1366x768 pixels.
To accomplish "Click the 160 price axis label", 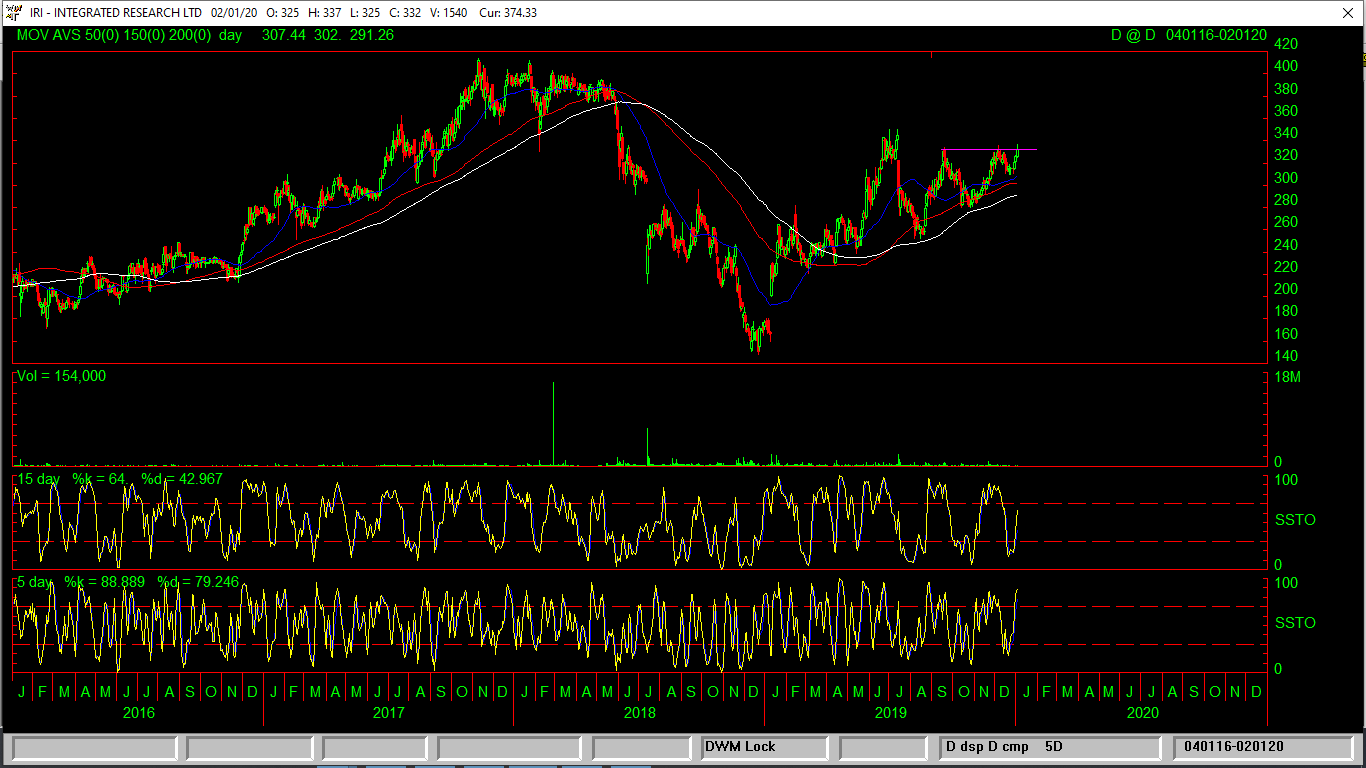I will [x=1285, y=334].
